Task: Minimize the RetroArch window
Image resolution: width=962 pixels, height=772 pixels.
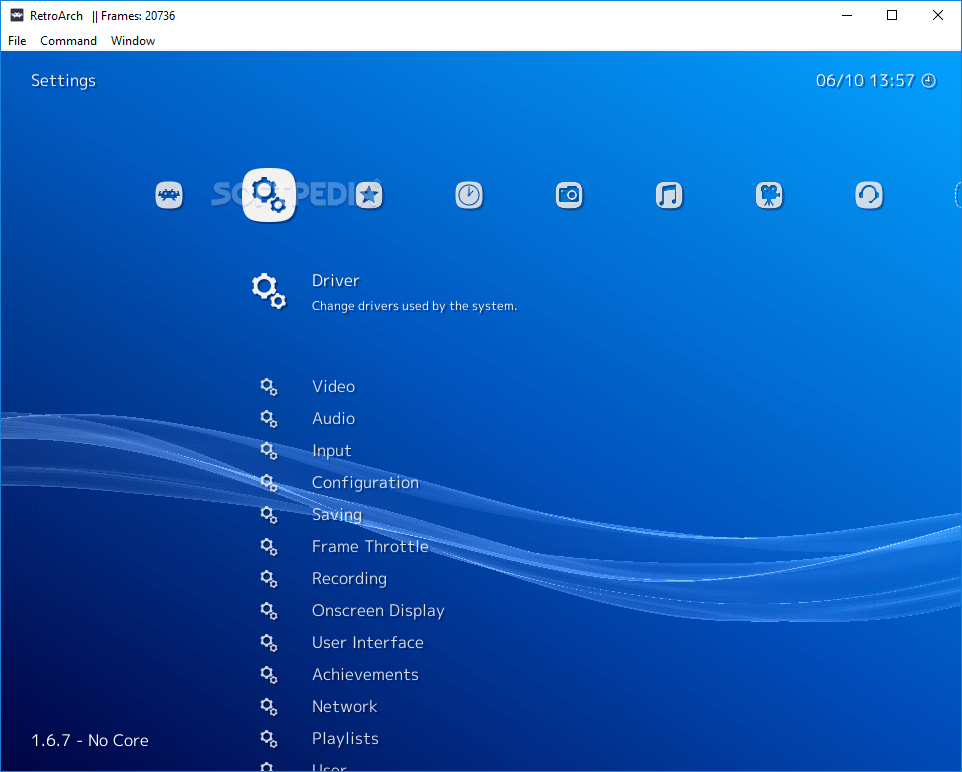Action: [x=847, y=15]
